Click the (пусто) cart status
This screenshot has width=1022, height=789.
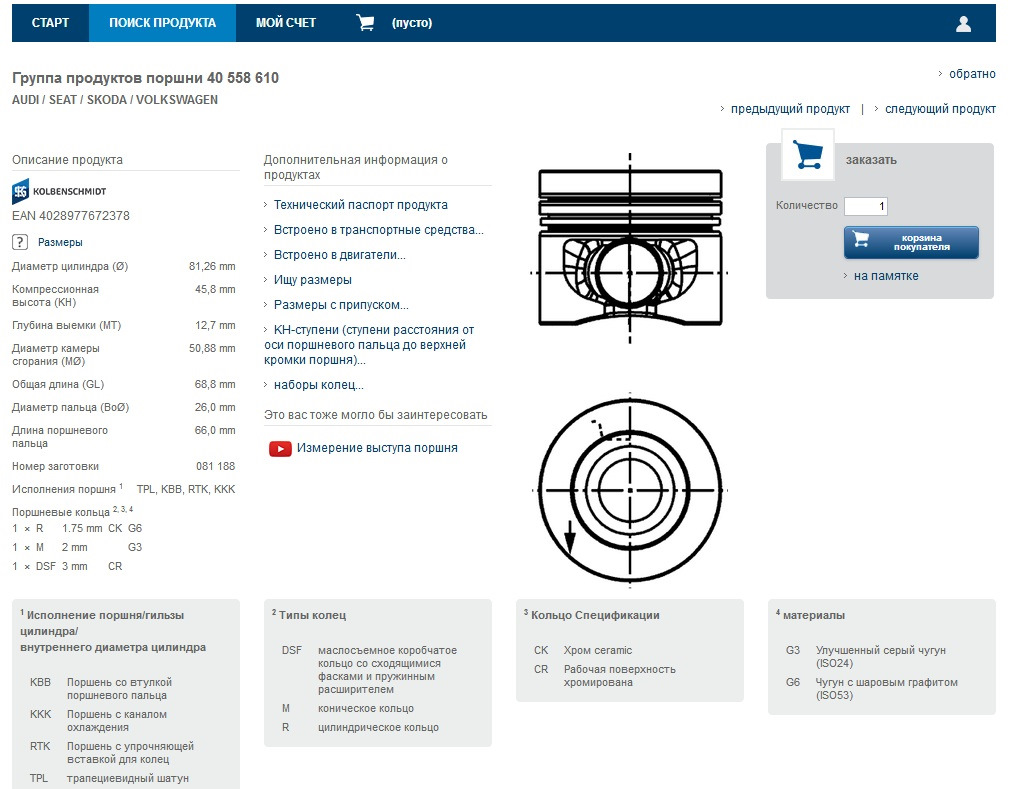coord(412,23)
